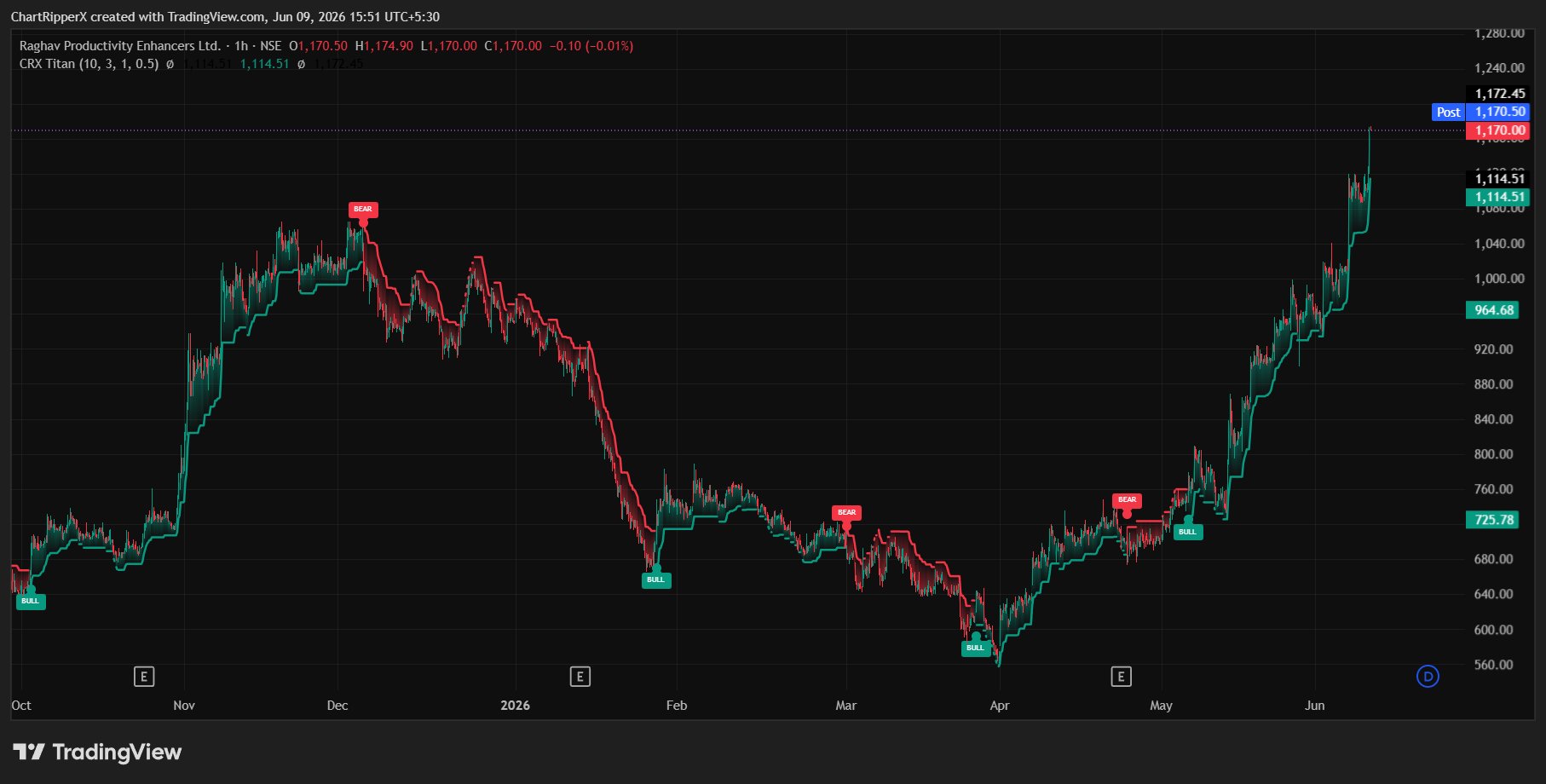The image size is (1546, 784).
Task: Click the 1,000.00 price scale label
Action: (1499, 279)
